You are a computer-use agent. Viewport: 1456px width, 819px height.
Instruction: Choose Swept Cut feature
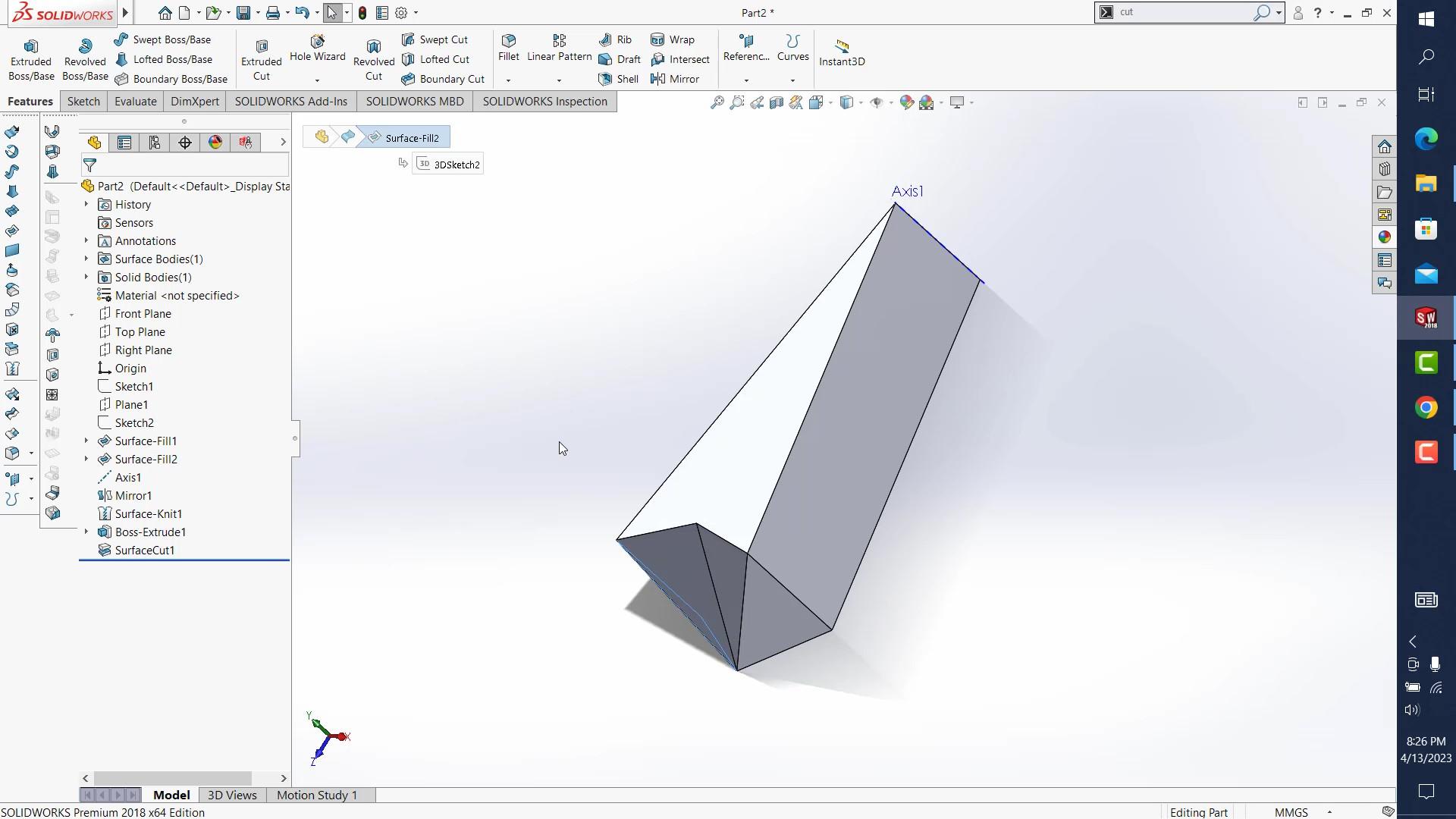click(435, 39)
